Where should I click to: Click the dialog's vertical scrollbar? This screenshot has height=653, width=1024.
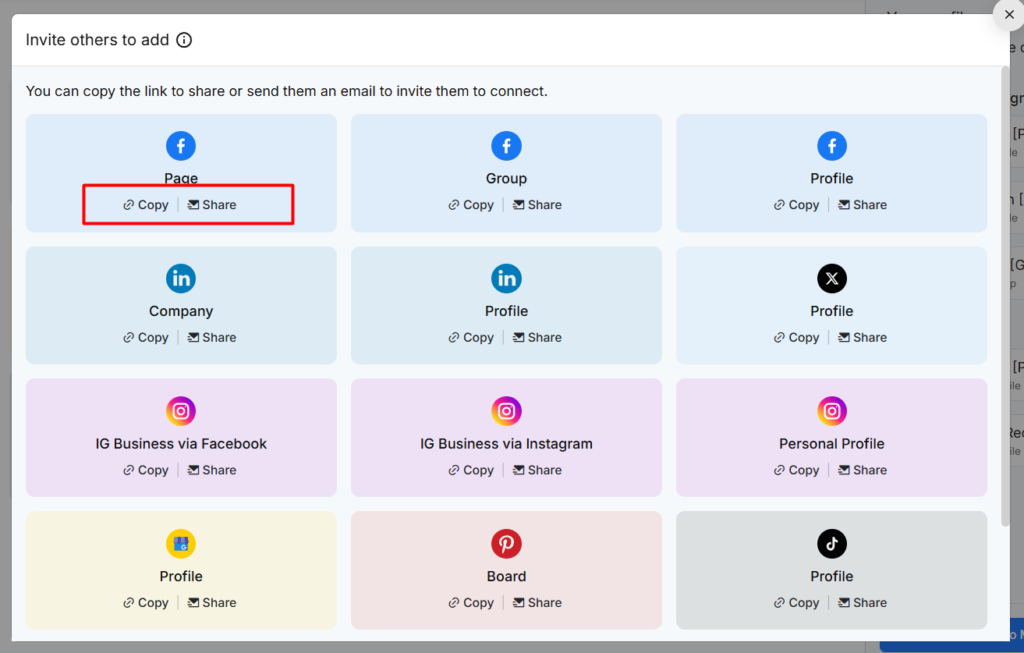(x=1004, y=300)
